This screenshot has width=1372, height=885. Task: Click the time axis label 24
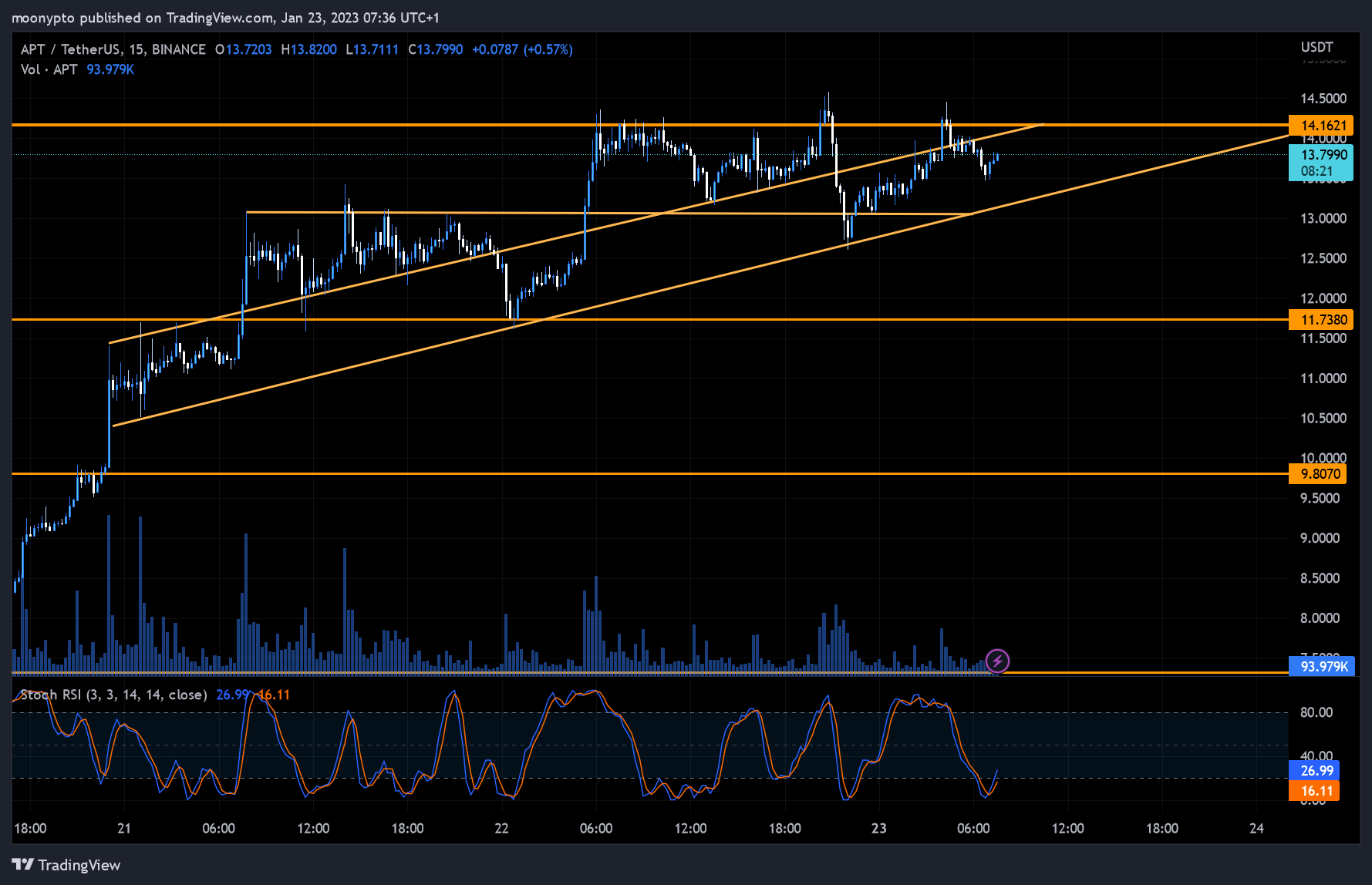tap(1256, 828)
